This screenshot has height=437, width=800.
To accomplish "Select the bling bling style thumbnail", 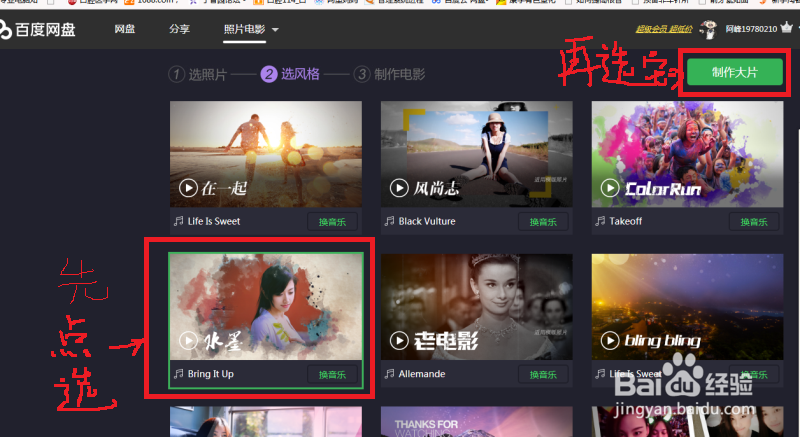I will click(687, 306).
